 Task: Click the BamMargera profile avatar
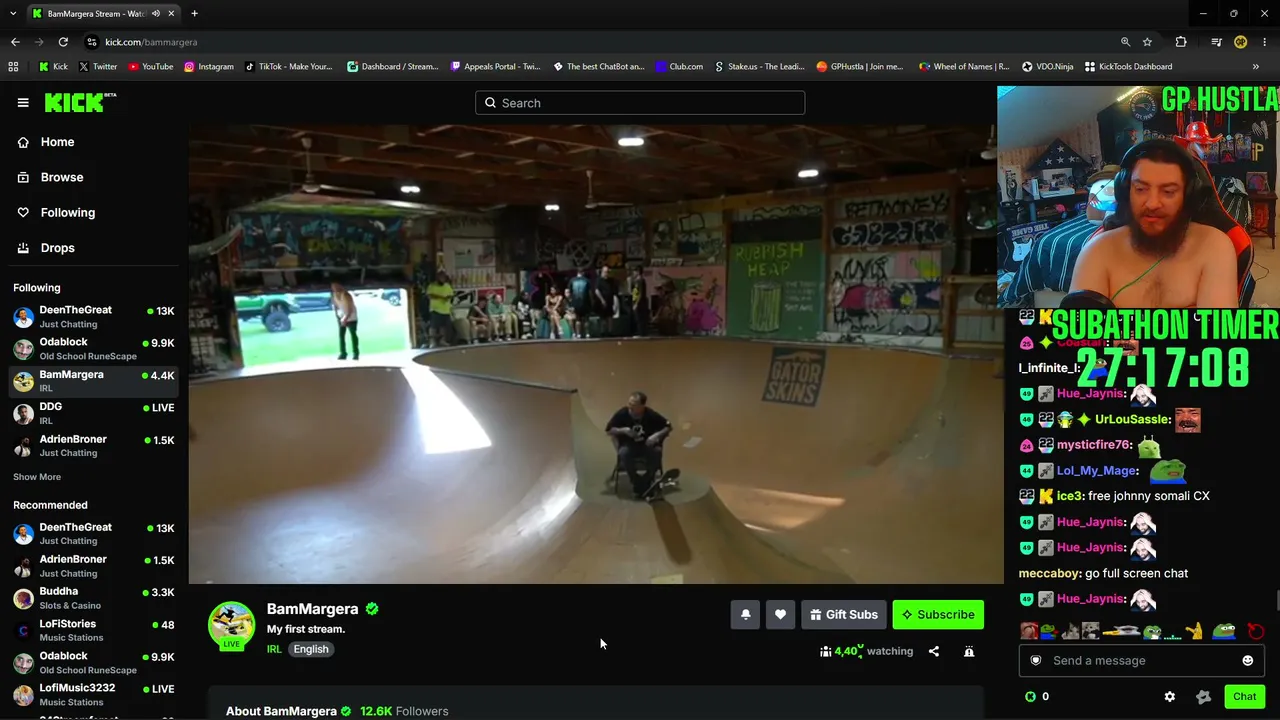pos(231,625)
